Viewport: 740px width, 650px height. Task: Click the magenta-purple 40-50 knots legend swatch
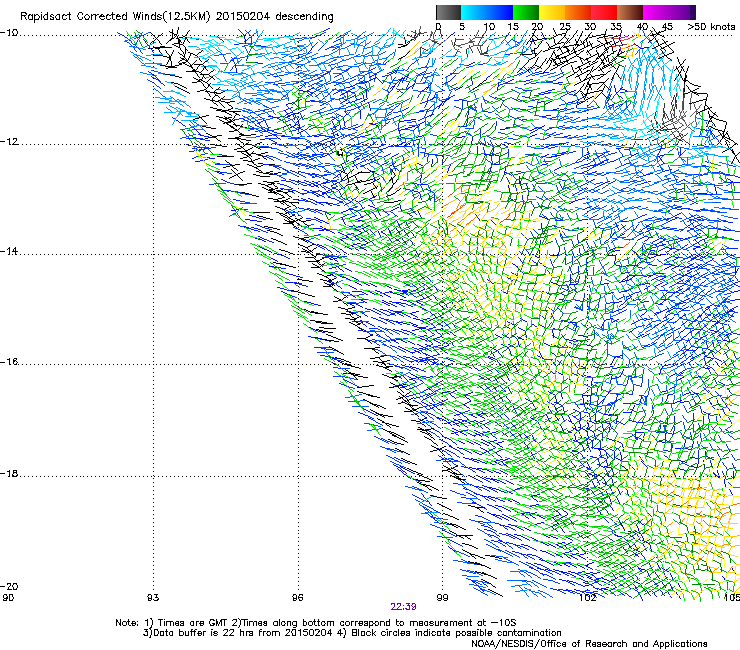click(x=669, y=12)
